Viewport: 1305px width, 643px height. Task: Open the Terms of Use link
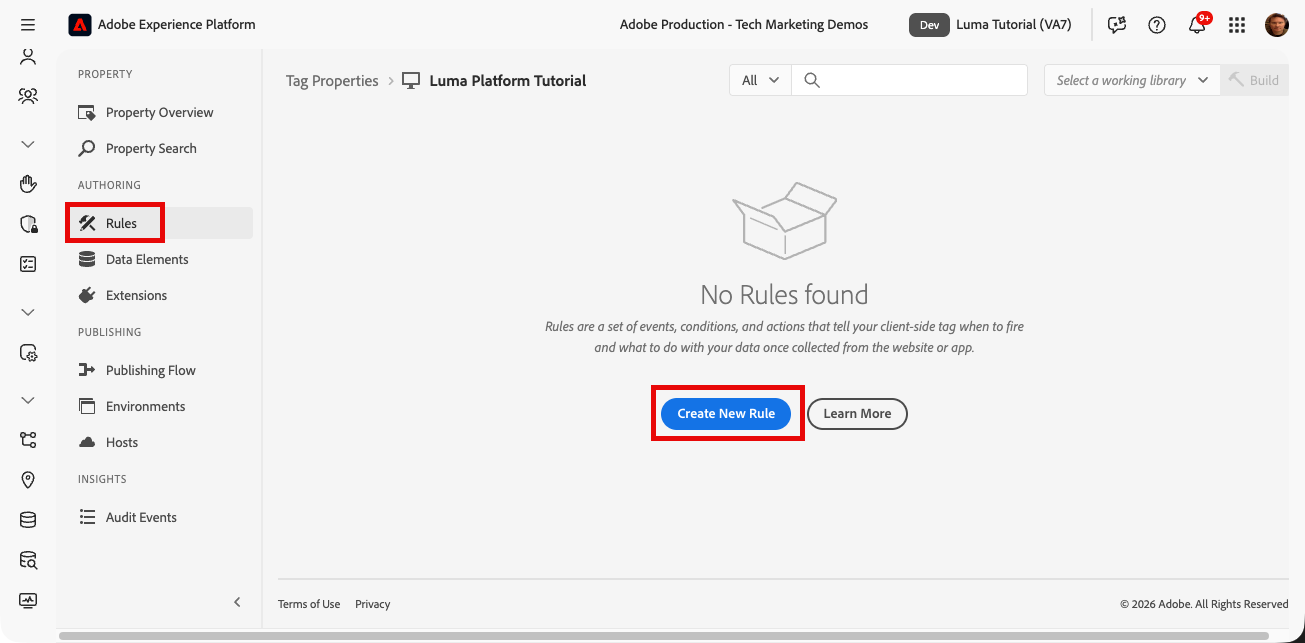[x=309, y=604]
